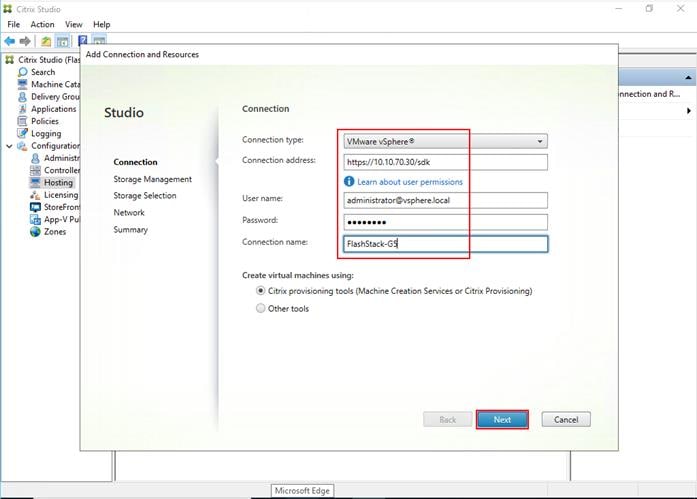The height and width of the screenshot is (499, 697).
Task: Select the Hosting tree item label
Action: tap(58, 182)
